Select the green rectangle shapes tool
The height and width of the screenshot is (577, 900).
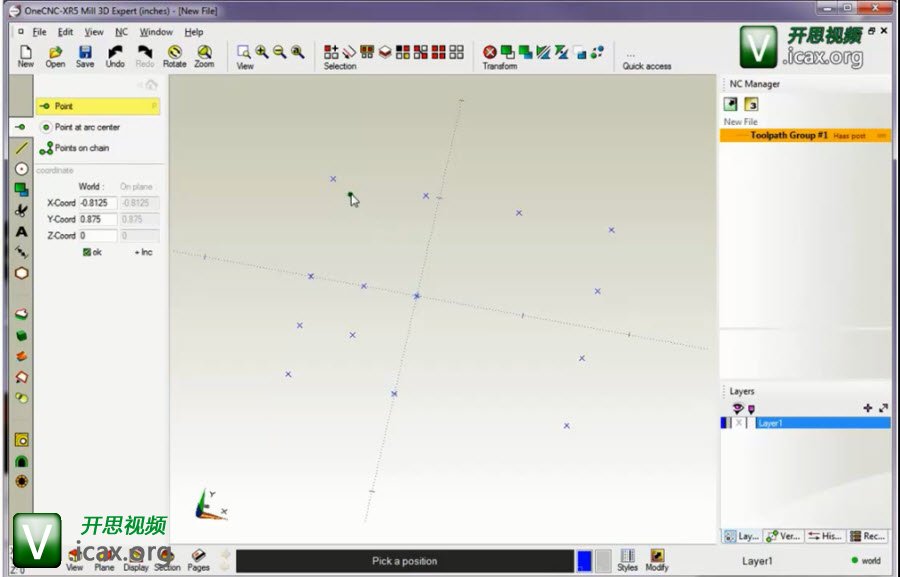(x=21, y=189)
